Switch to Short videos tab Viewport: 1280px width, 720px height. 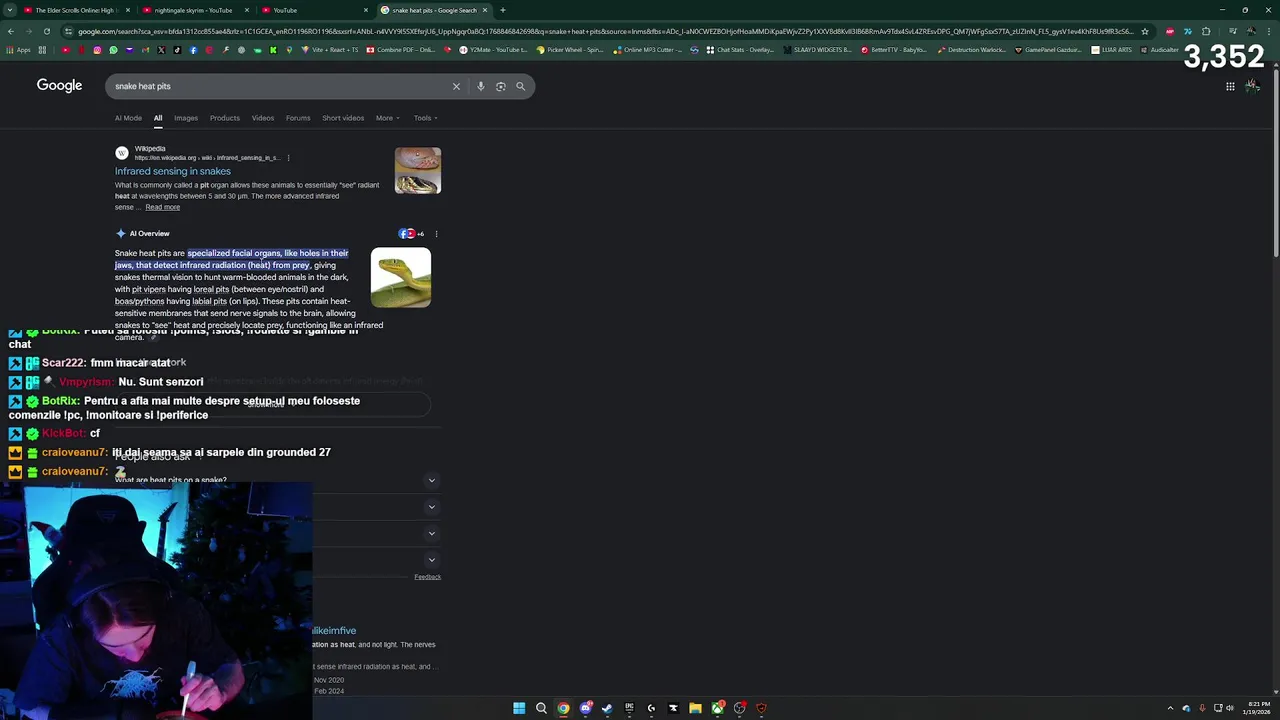pos(343,118)
